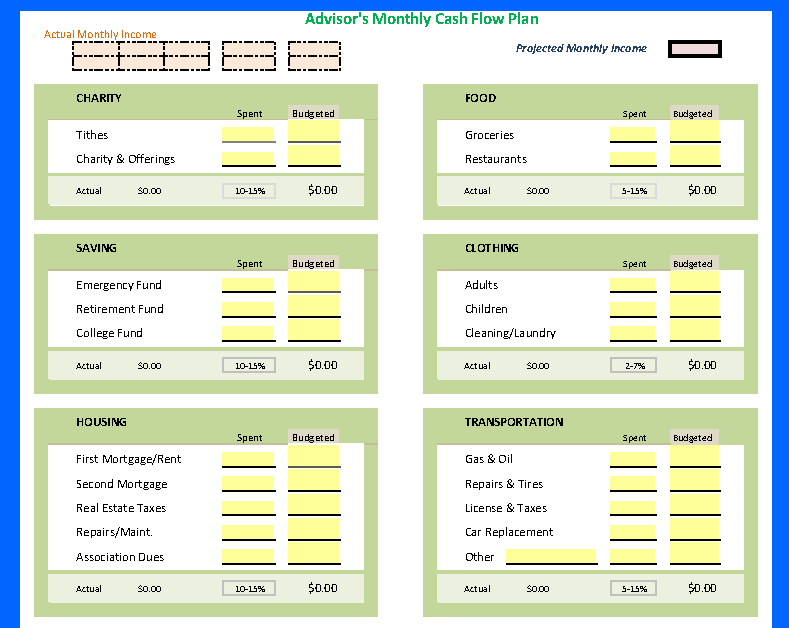Select the Tithes Budgeted cell
This screenshot has width=789, height=628.
(x=314, y=131)
